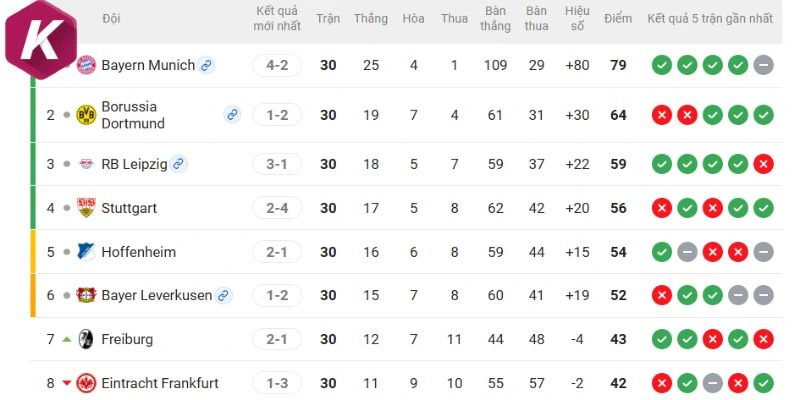Viewport: 800px width, 400px height.
Task: Click the Bayer Leverkusen club logo
Action: (86, 295)
